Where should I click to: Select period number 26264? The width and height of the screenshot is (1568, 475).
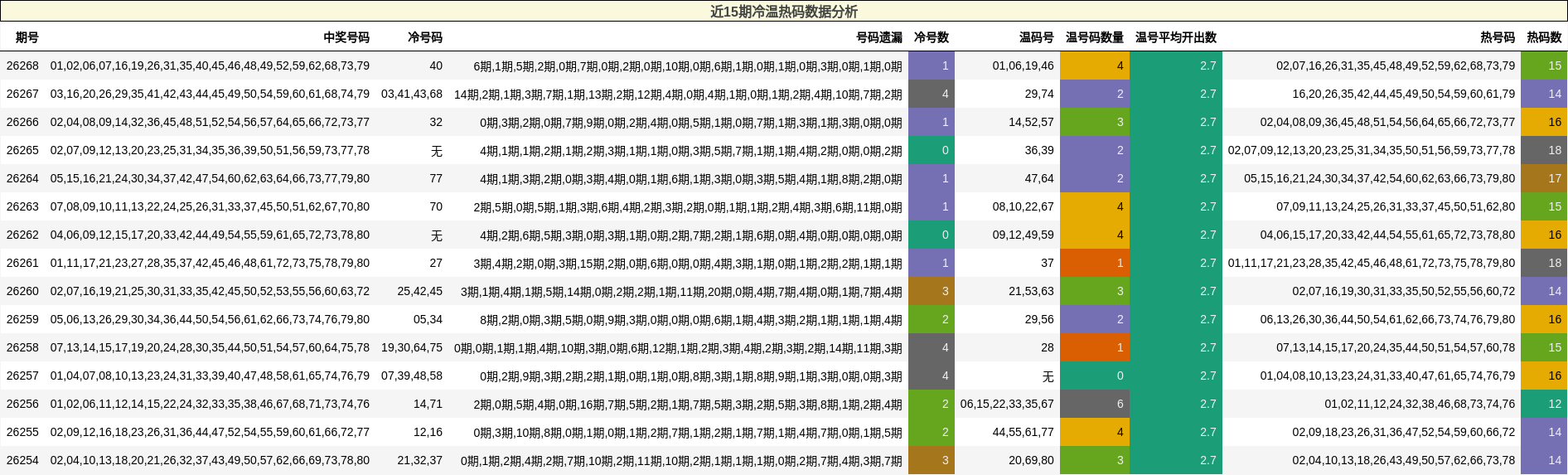point(22,178)
